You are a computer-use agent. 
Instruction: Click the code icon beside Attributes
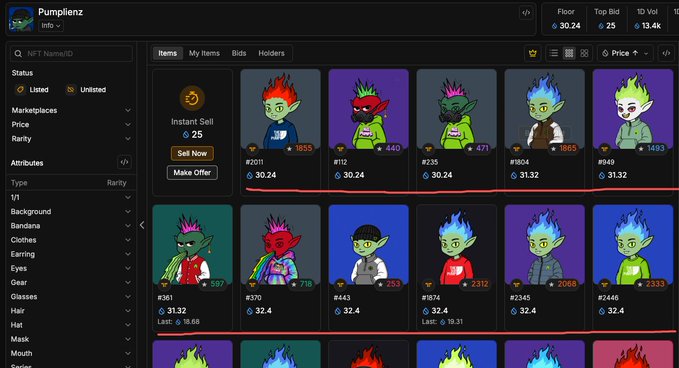124,162
